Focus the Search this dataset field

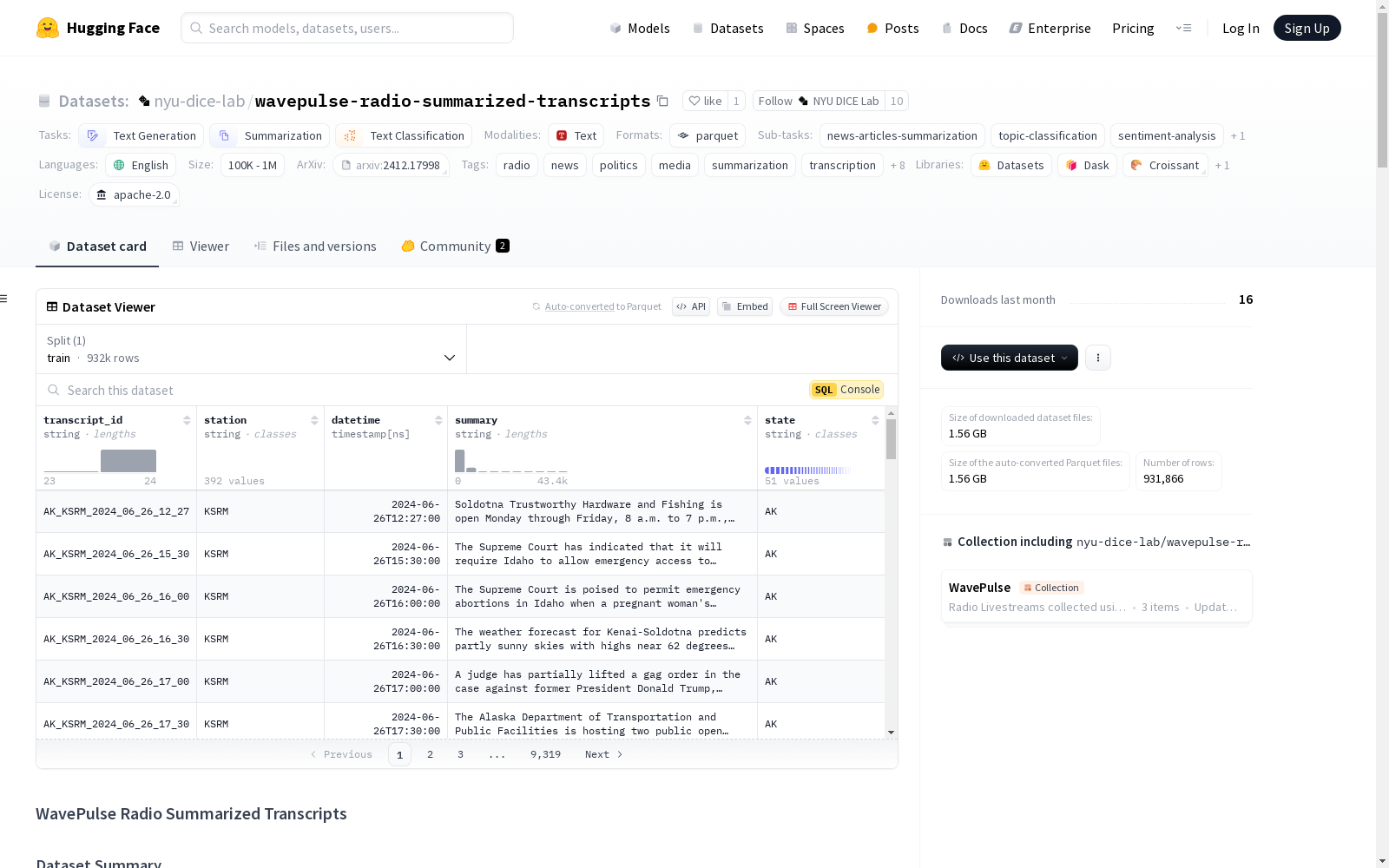[425, 391]
